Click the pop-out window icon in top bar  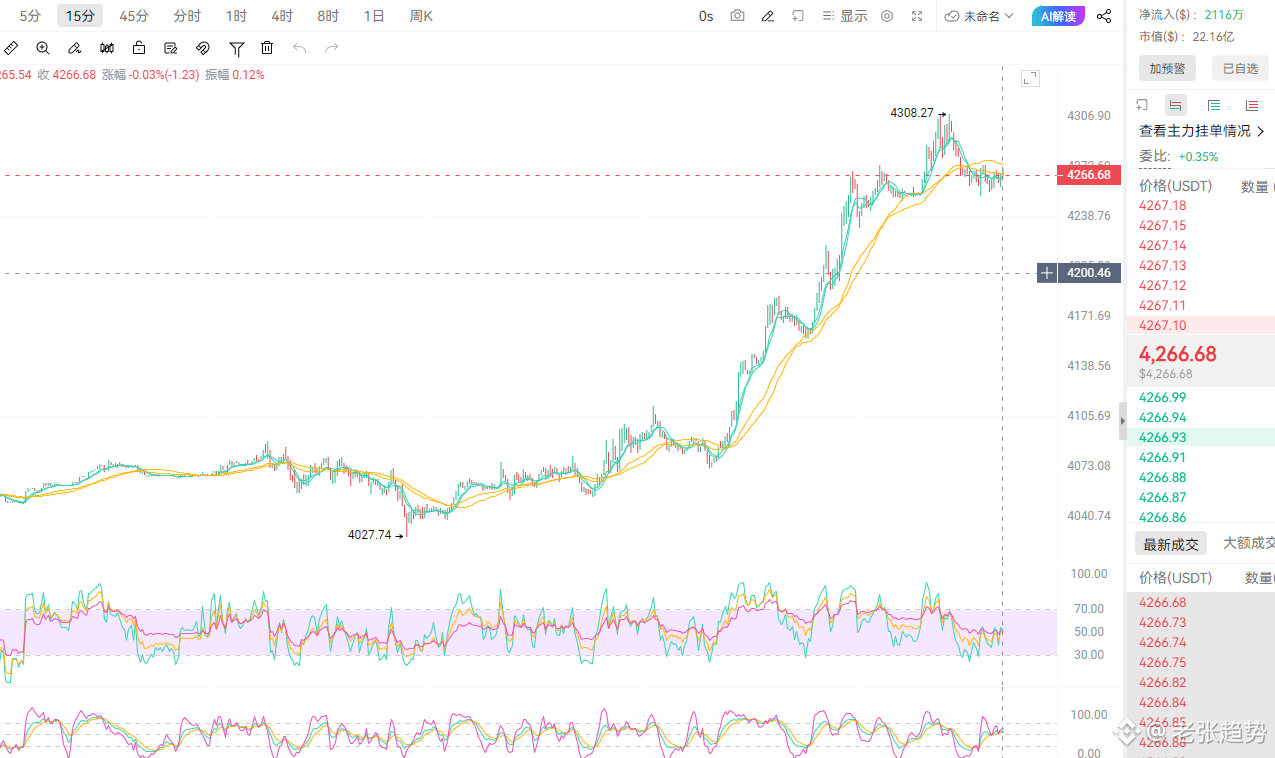pyautogui.click(x=798, y=16)
